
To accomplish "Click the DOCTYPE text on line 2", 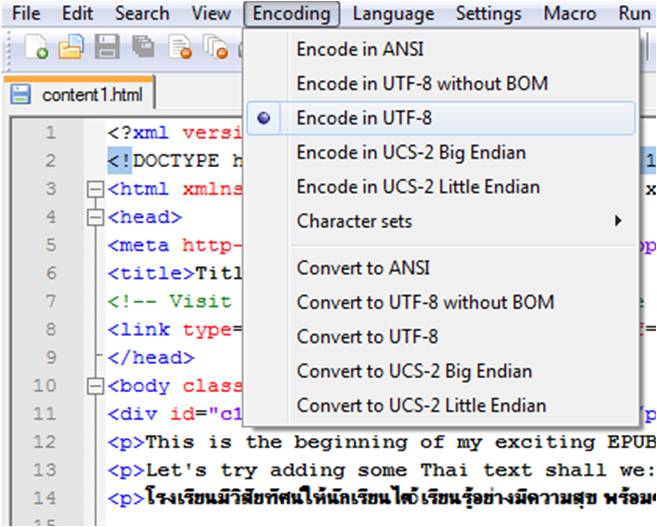I will click(176, 161).
